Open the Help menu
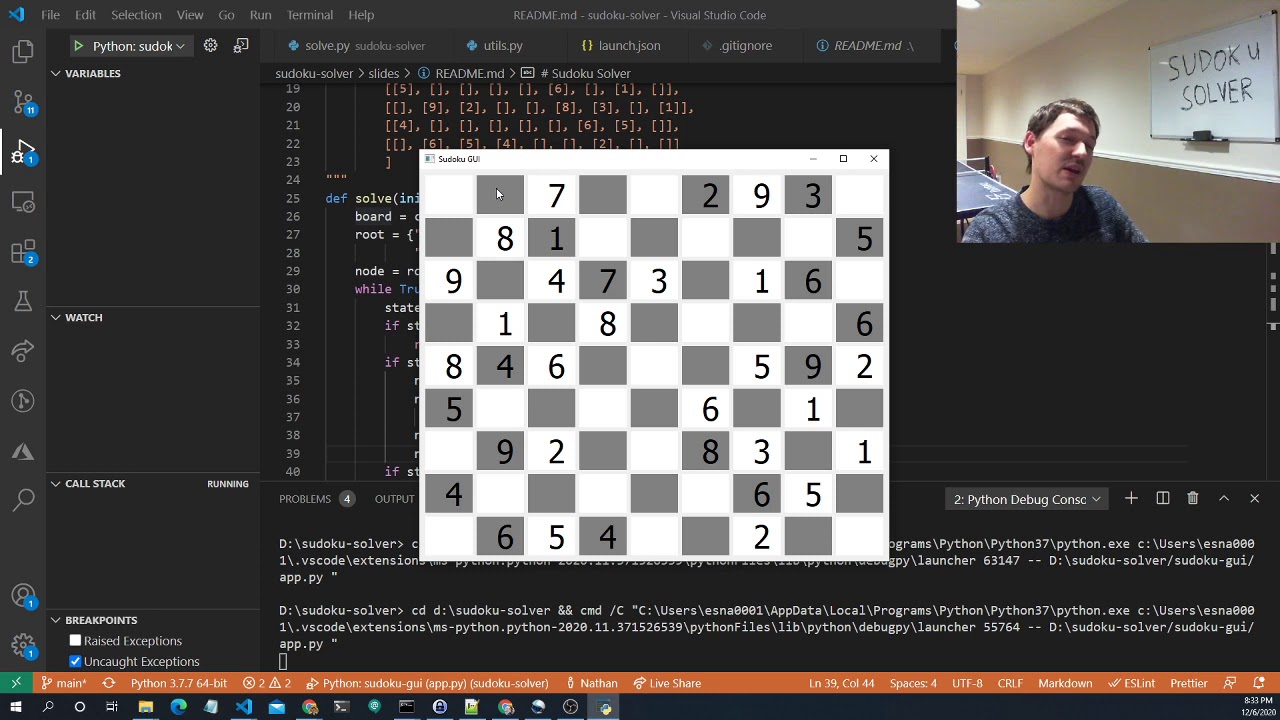1280x720 pixels. point(361,15)
